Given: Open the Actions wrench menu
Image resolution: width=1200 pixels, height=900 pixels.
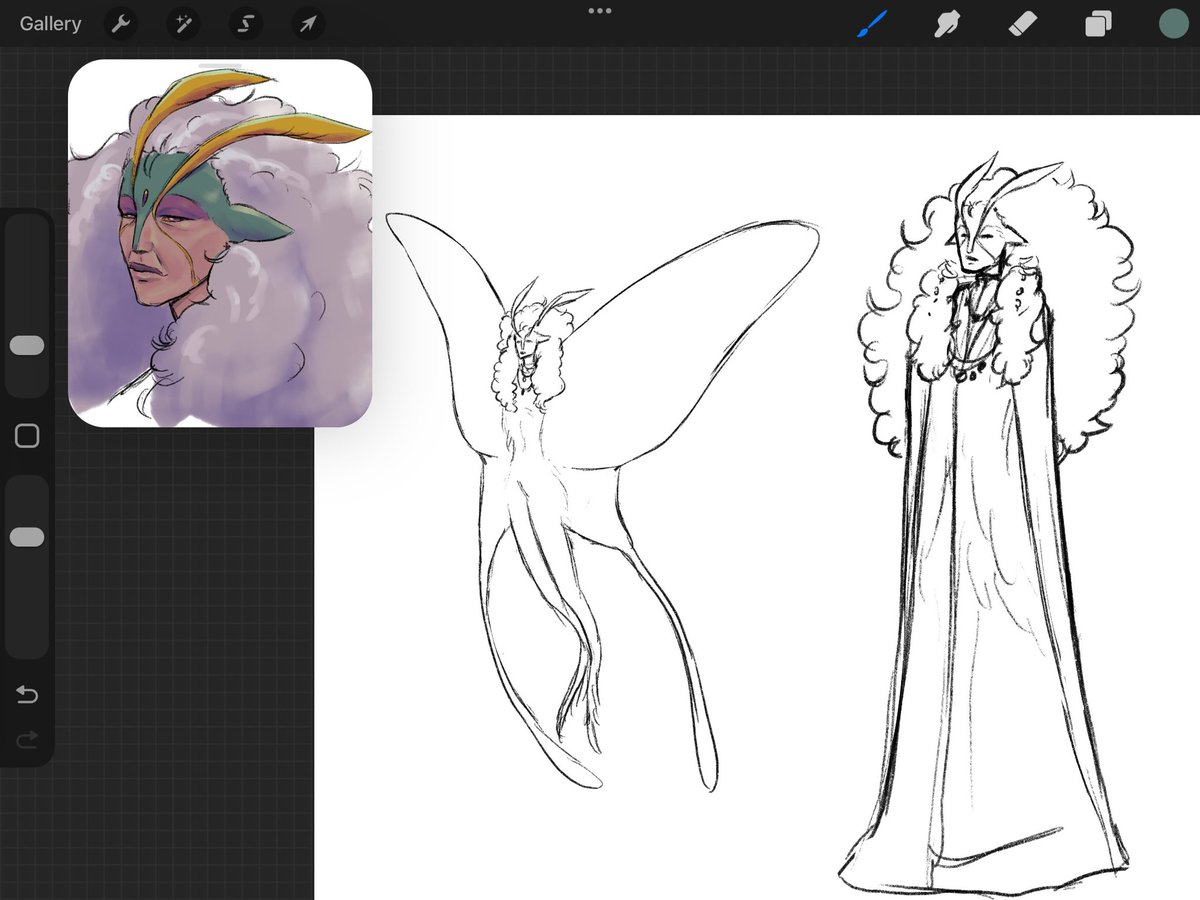Looking at the screenshot, I should pyautogui.click(x=121, y=24).
